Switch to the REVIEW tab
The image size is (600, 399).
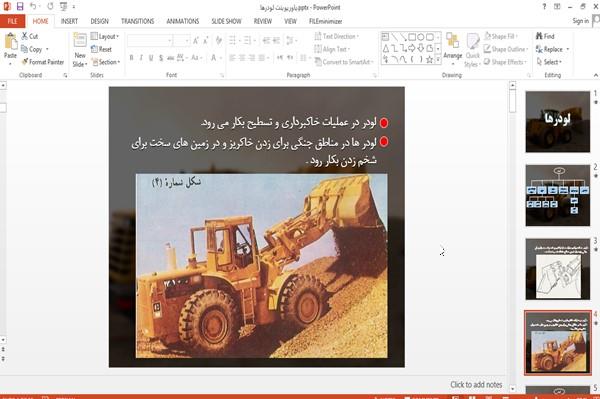tap(263, 21)
